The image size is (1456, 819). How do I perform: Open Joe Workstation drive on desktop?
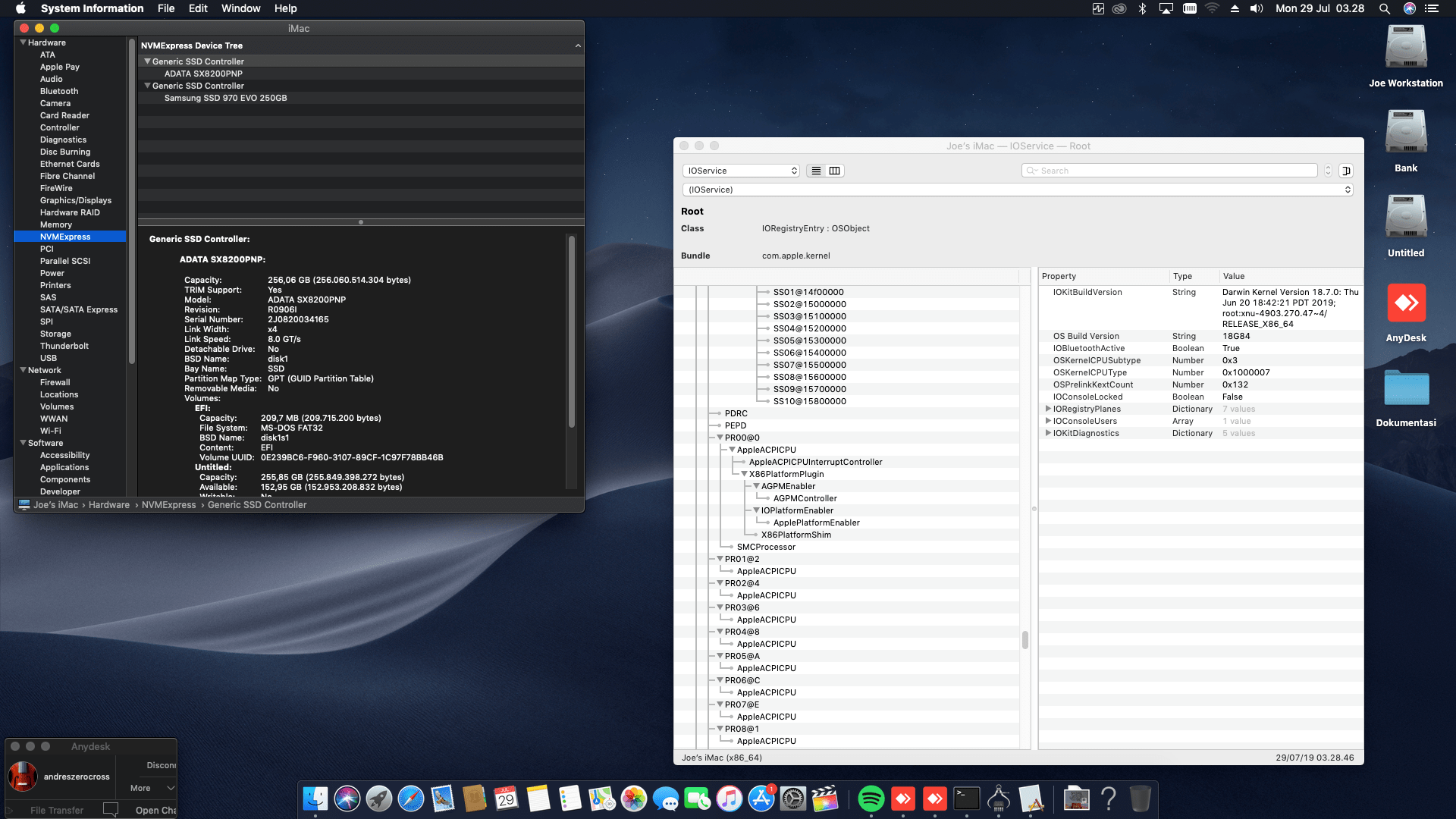click(1406, 48)
